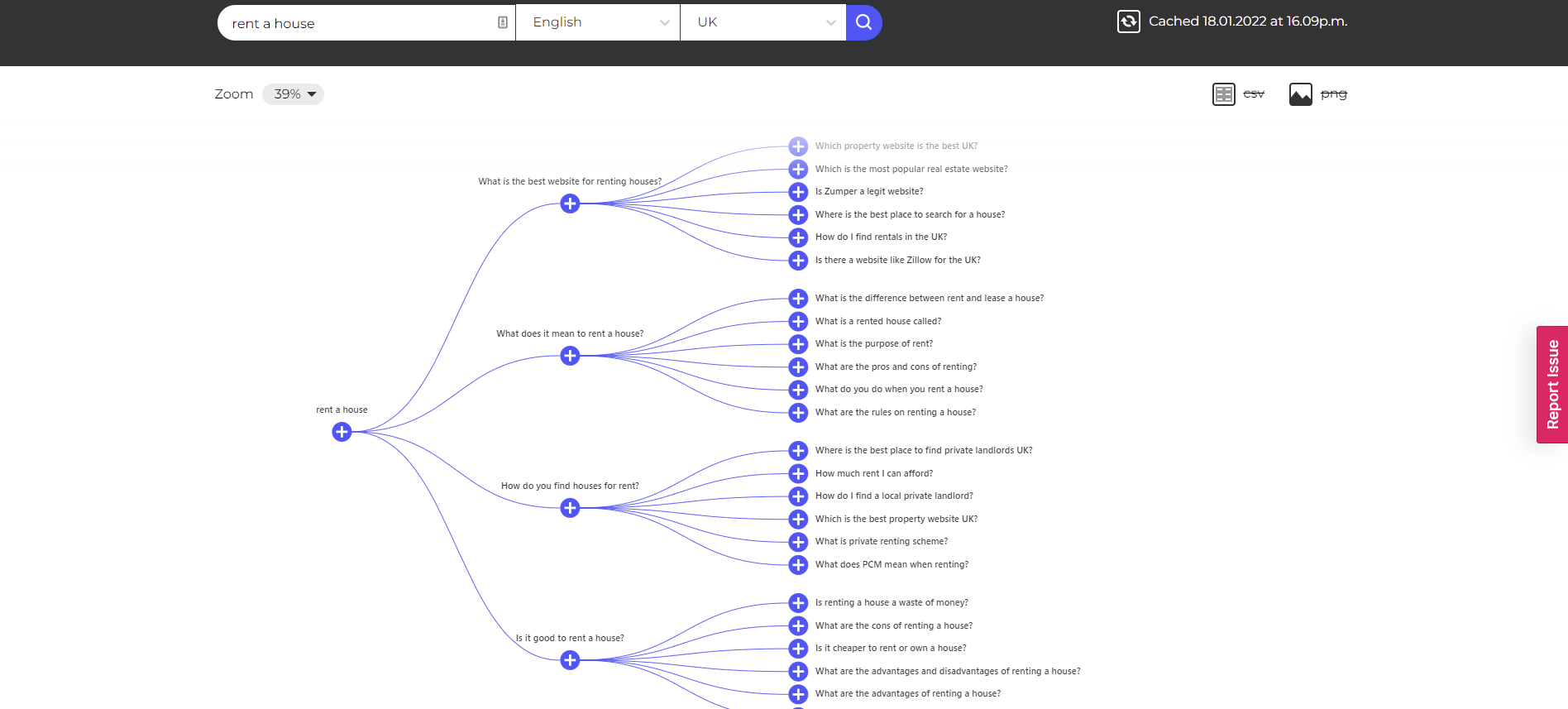Click plus beside 'What are the rules on renting a house?'
This screenshot has height=709, width=1568.
click(x=798, y=413)
